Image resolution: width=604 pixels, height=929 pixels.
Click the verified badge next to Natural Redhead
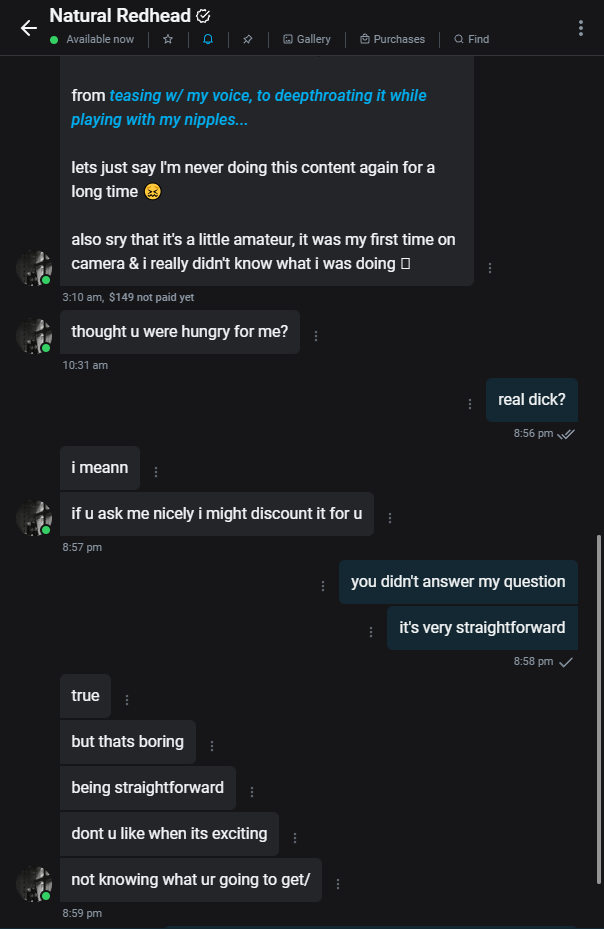click(x=203, y=16)
